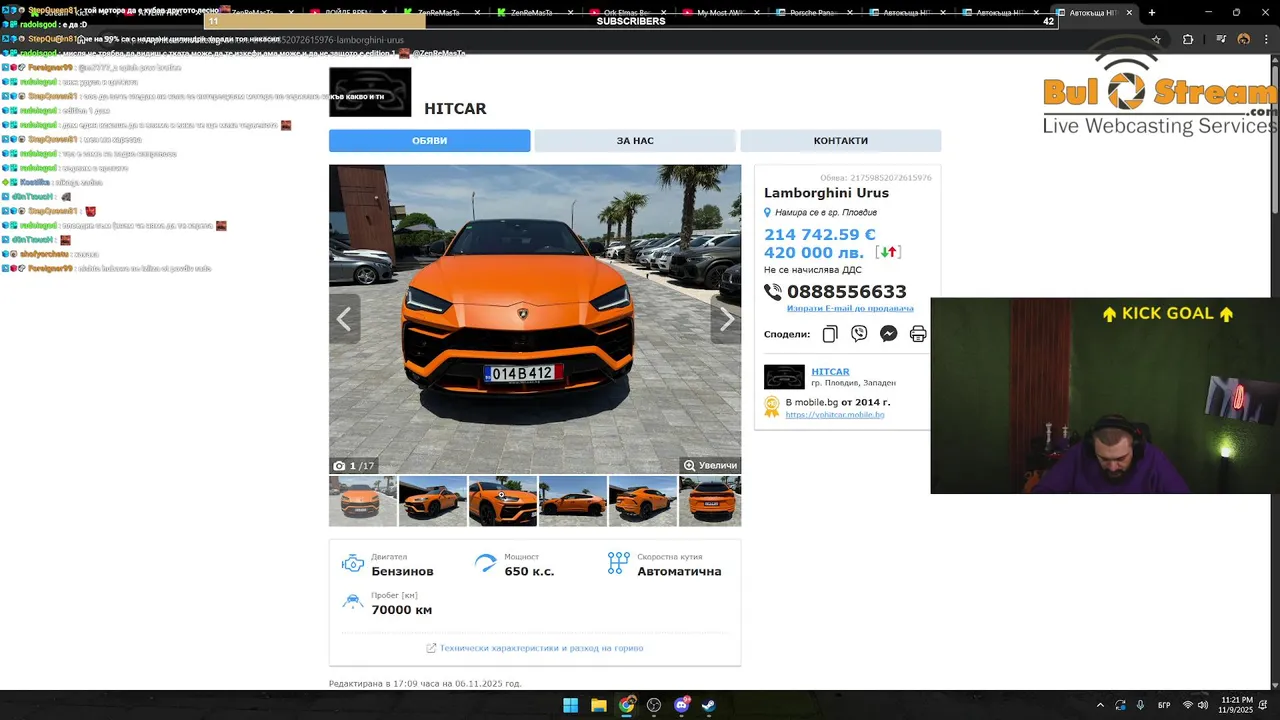This screenshot has height=720, width=1280.
Task: Click the main orange Urus photo
Action: (535, 319)
